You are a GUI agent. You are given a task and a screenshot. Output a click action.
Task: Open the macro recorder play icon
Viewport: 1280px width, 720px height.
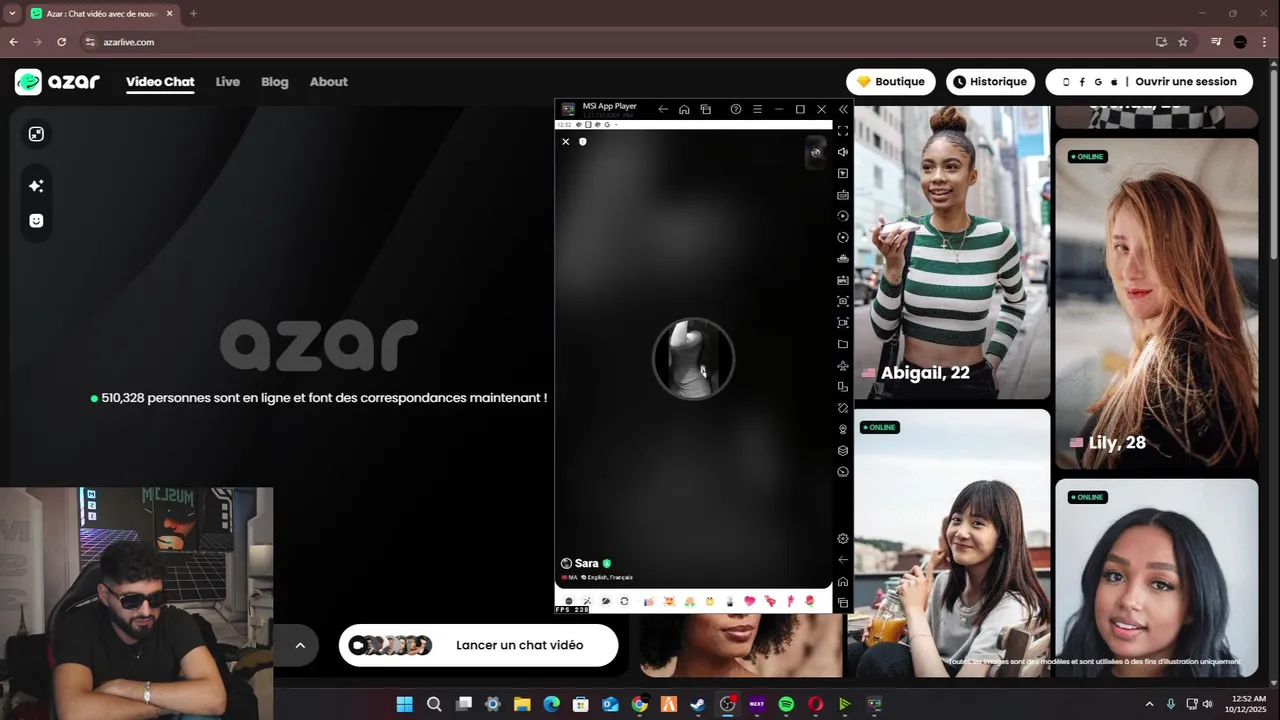(x=843, y=216)
